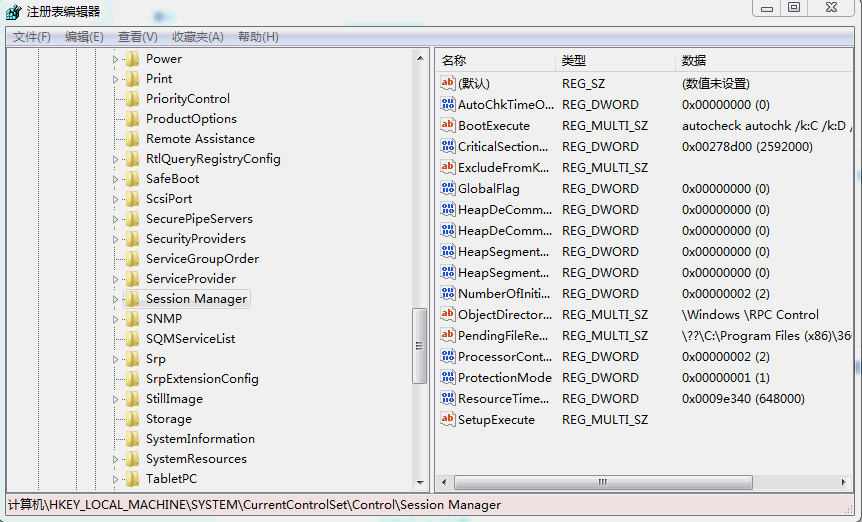862x522 pixels.
Task: Click the values pane horizontal scrollbar thumb
Action: (603, 482)
